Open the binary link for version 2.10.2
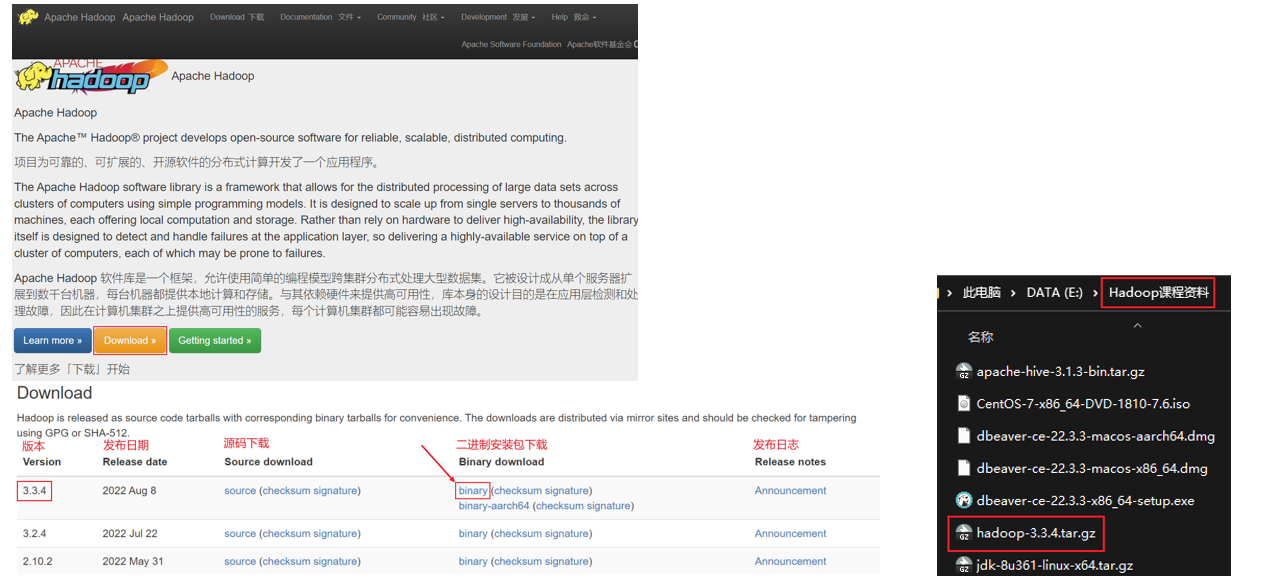Viewport: 1285px width, 576px height. (473, 562)
